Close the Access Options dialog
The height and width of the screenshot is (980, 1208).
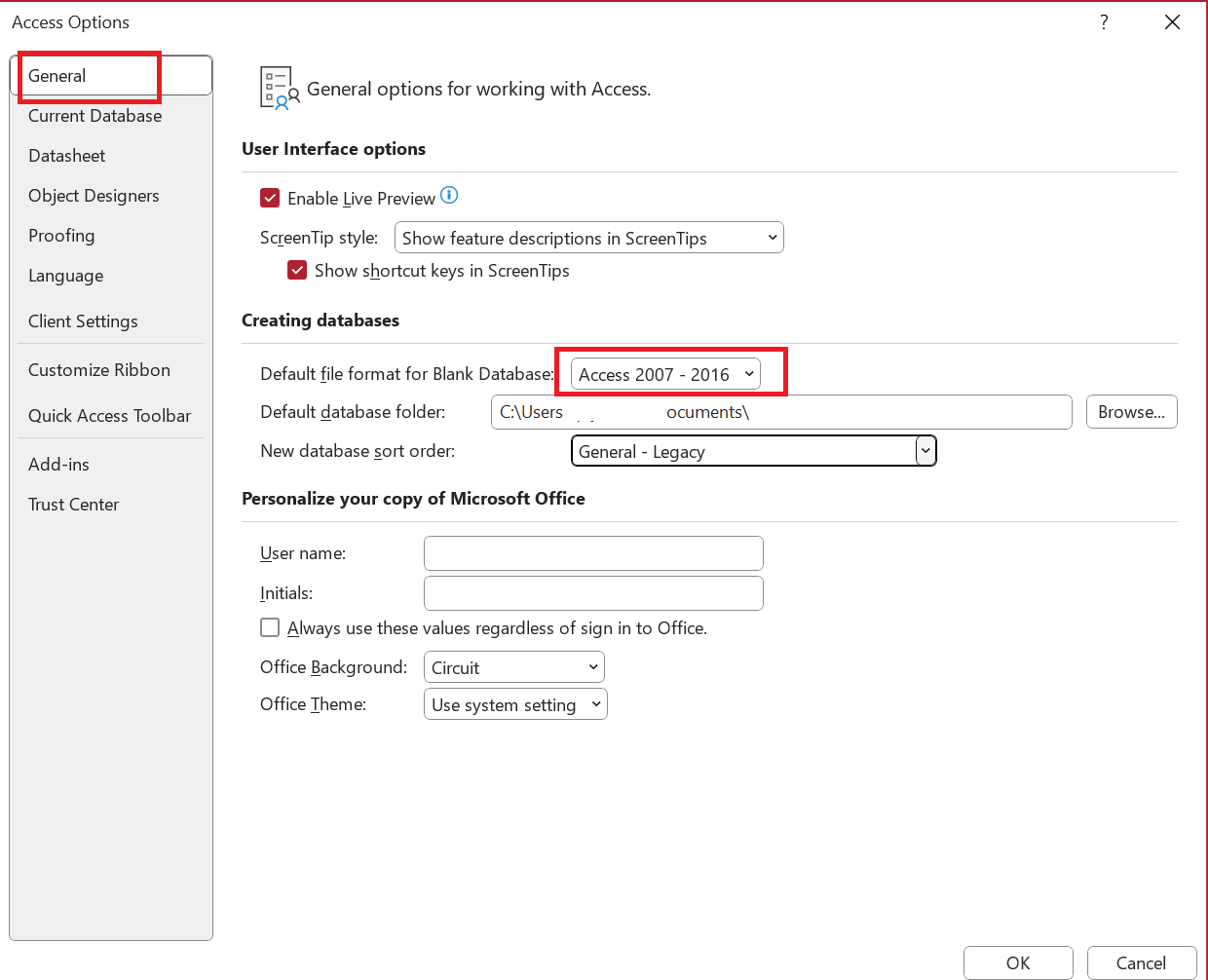[x=1172, y=21]
